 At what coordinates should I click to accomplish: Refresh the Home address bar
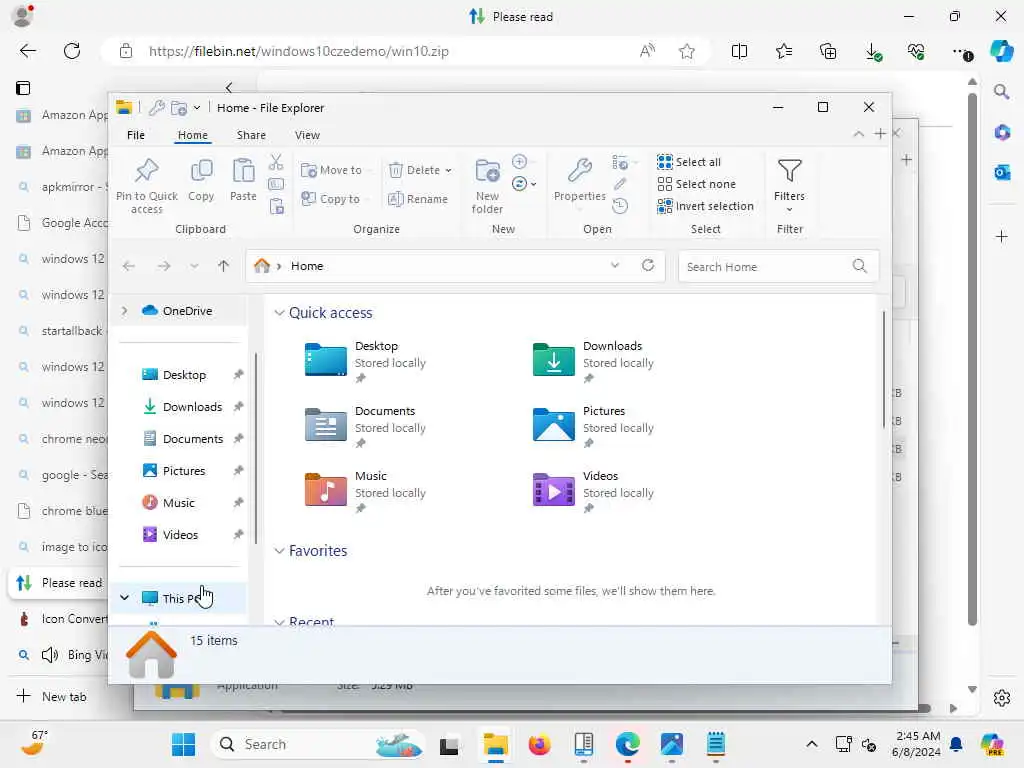click(x=648, y=265)
